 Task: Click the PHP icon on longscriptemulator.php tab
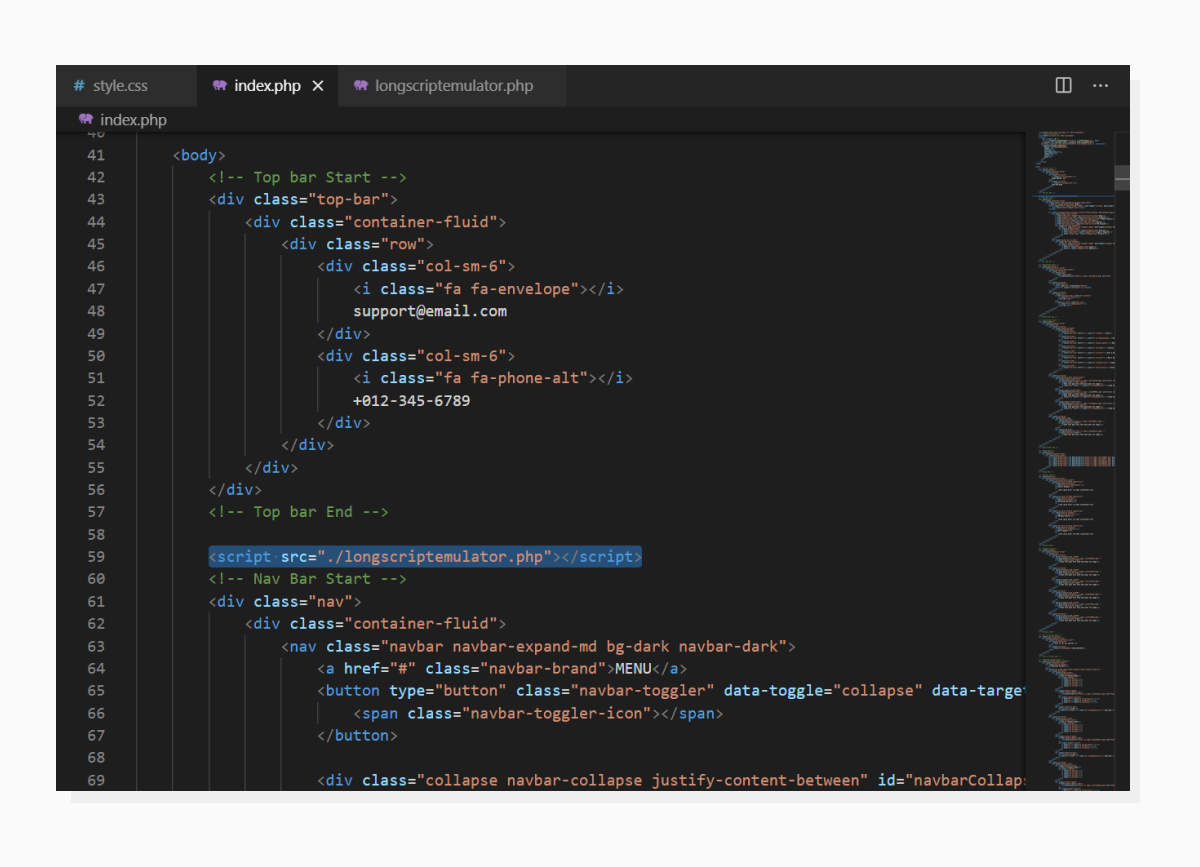coord(360,85)
